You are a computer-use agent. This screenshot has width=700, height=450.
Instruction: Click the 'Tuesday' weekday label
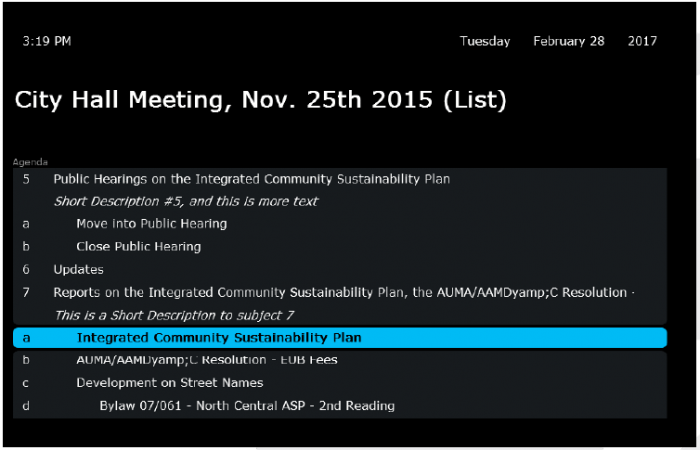(485, 42)
